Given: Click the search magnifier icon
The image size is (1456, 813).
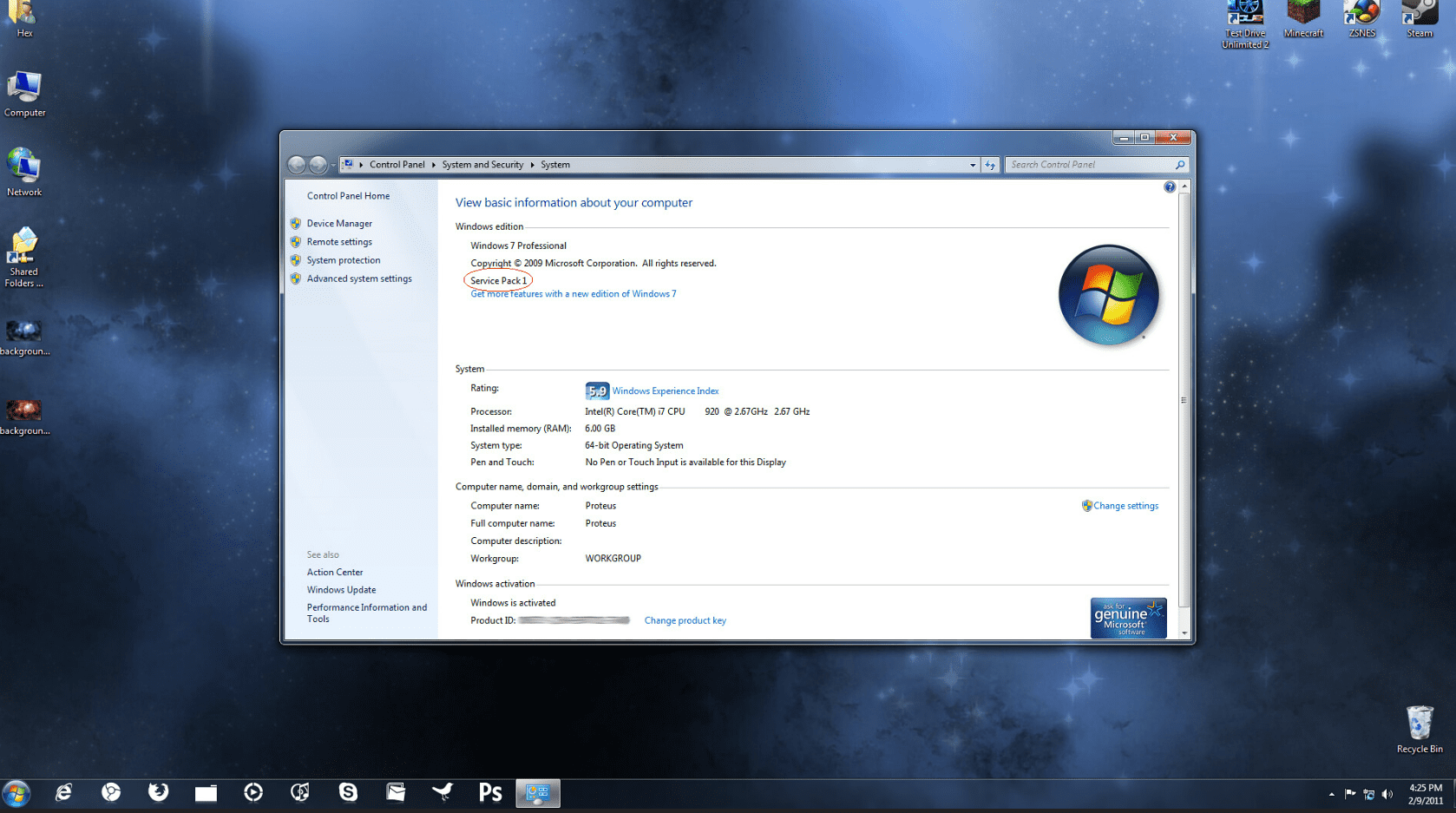Looking at the screenshot, I should pos(1180,165).
